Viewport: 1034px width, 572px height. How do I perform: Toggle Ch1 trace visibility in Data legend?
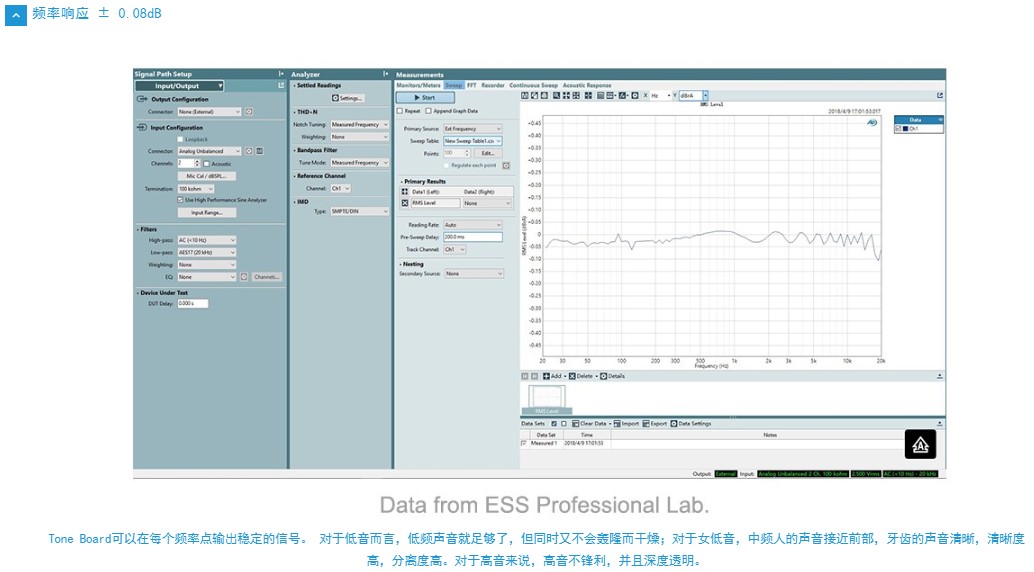(898, 129)
